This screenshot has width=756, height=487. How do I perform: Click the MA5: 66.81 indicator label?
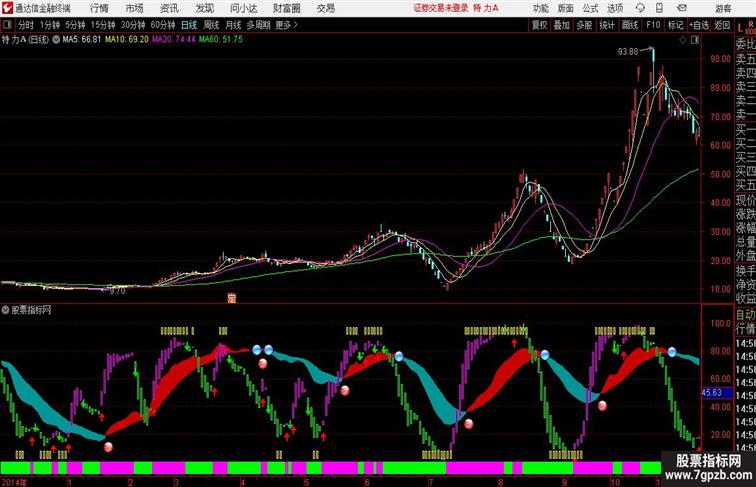point(81,40)
